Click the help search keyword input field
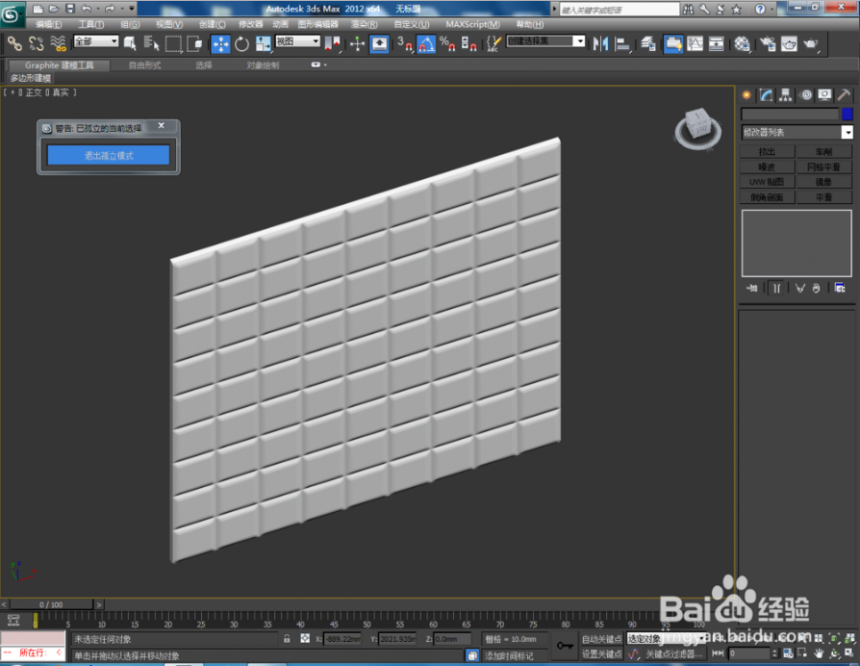The image size is (860, 666). (x=619, y=9)
